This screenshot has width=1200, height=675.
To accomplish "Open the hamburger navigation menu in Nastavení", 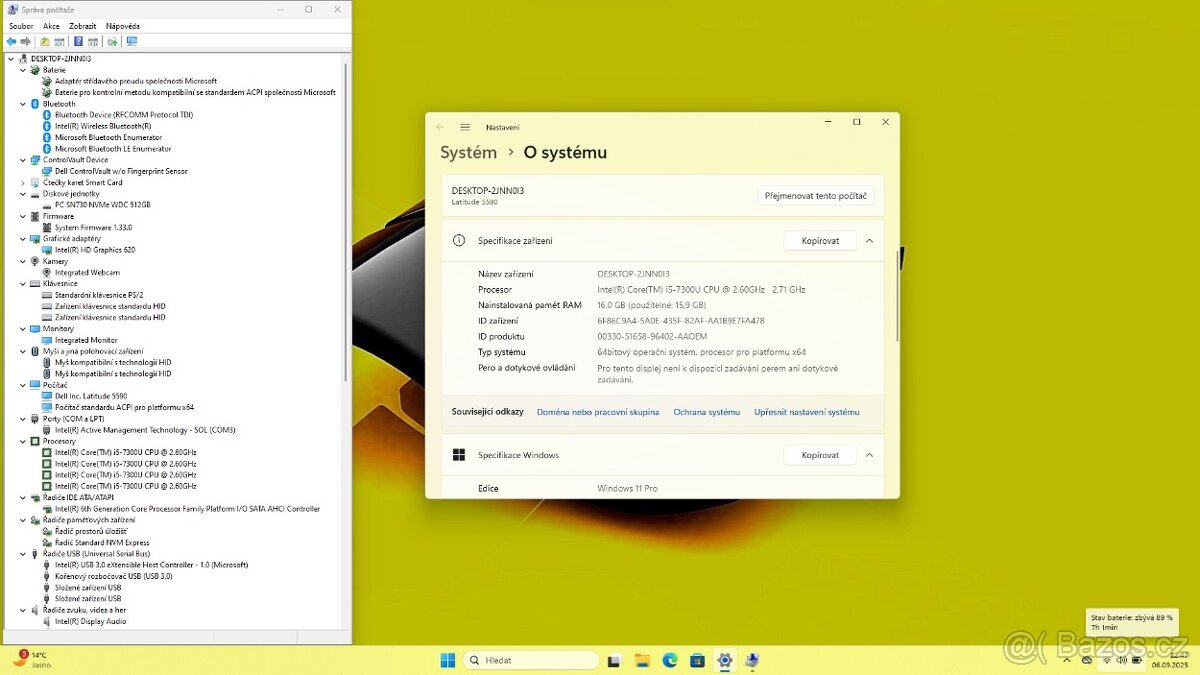I will pos(465,127).
